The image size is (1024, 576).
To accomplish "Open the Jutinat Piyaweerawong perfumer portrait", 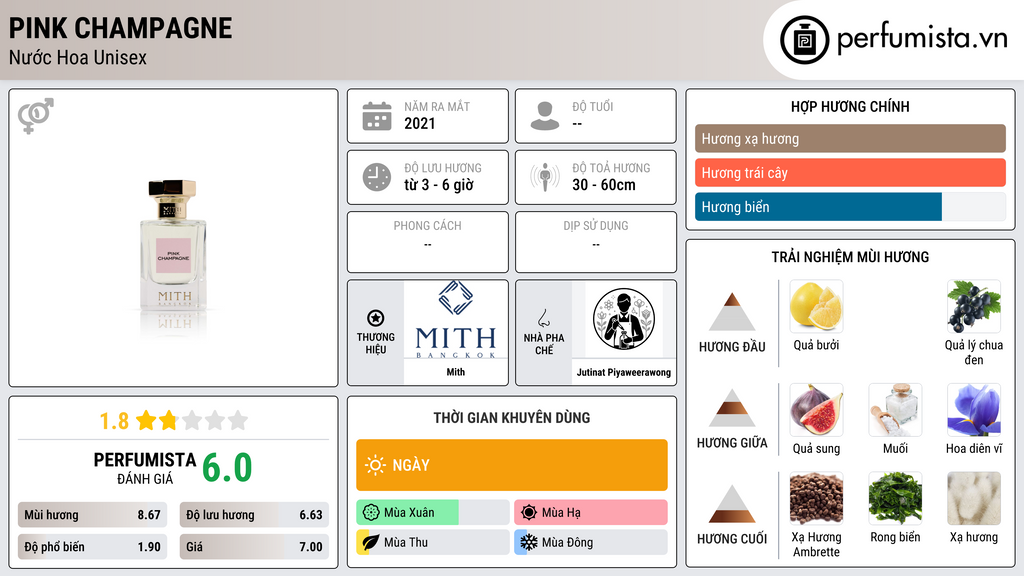I will tap(624, 320).
